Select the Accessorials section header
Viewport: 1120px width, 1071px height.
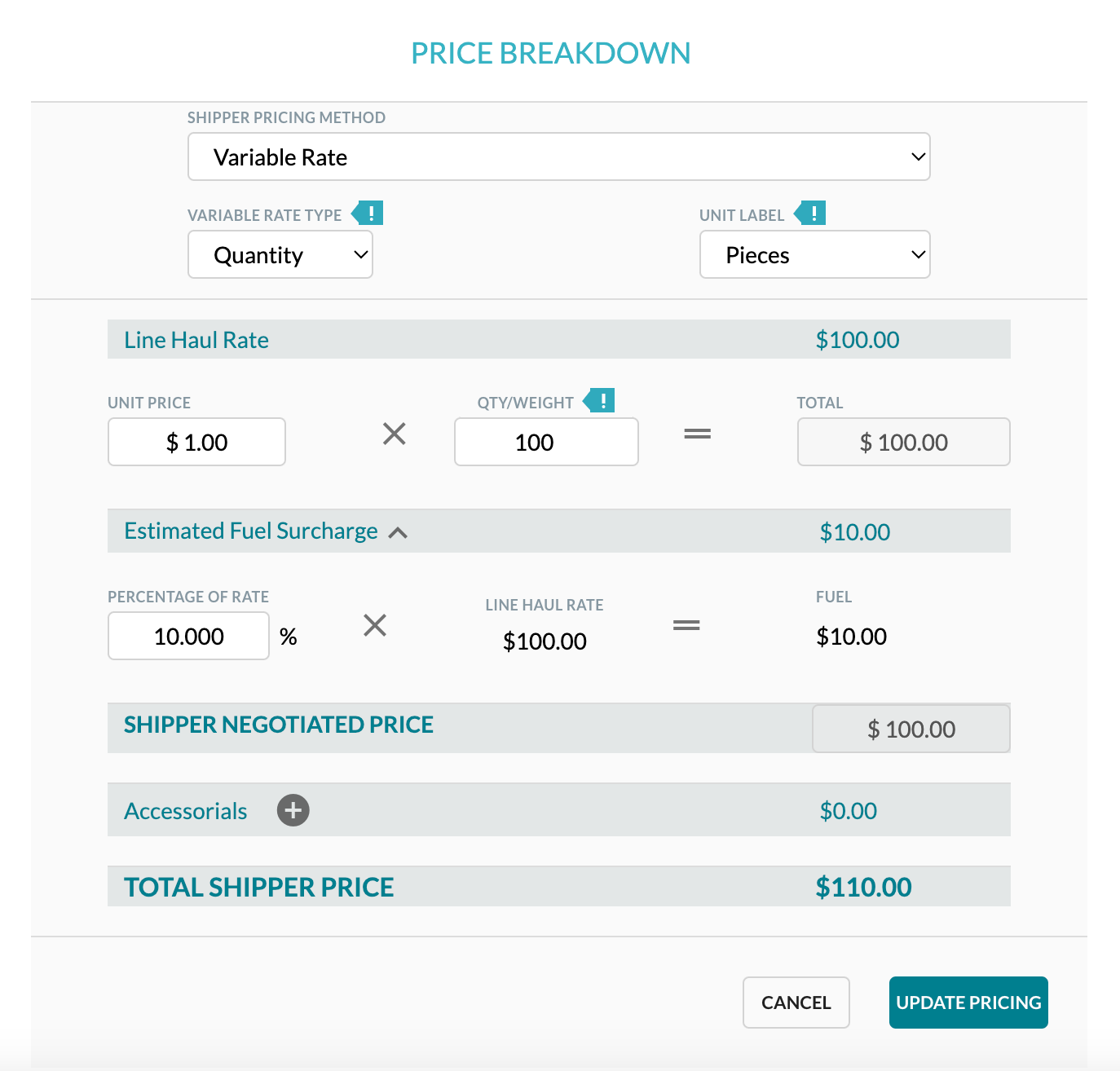pyautogui.click(x=185, y=810)
